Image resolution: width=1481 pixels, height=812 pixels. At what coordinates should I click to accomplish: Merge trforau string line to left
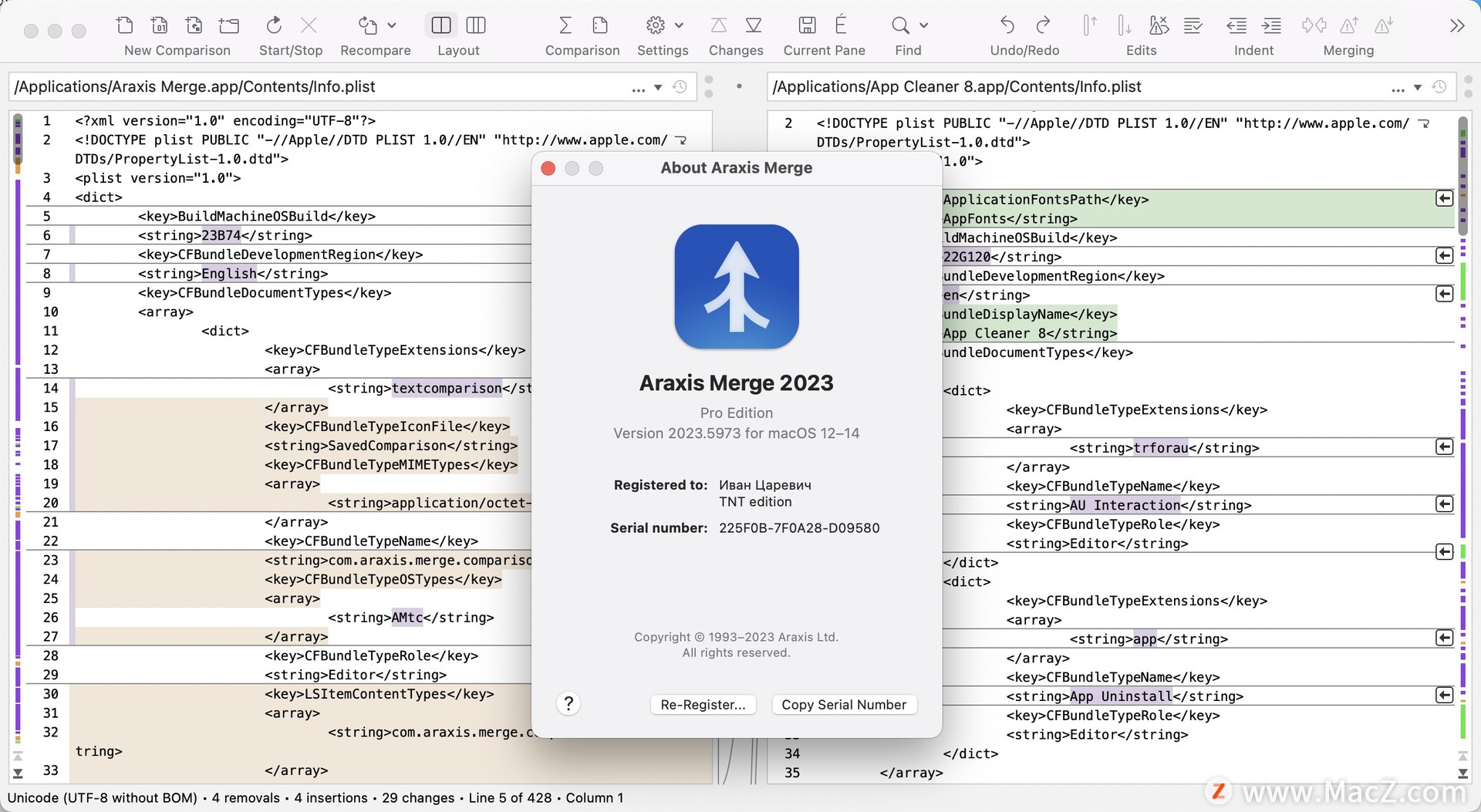pyautogui.click(x=1445, y=447)
